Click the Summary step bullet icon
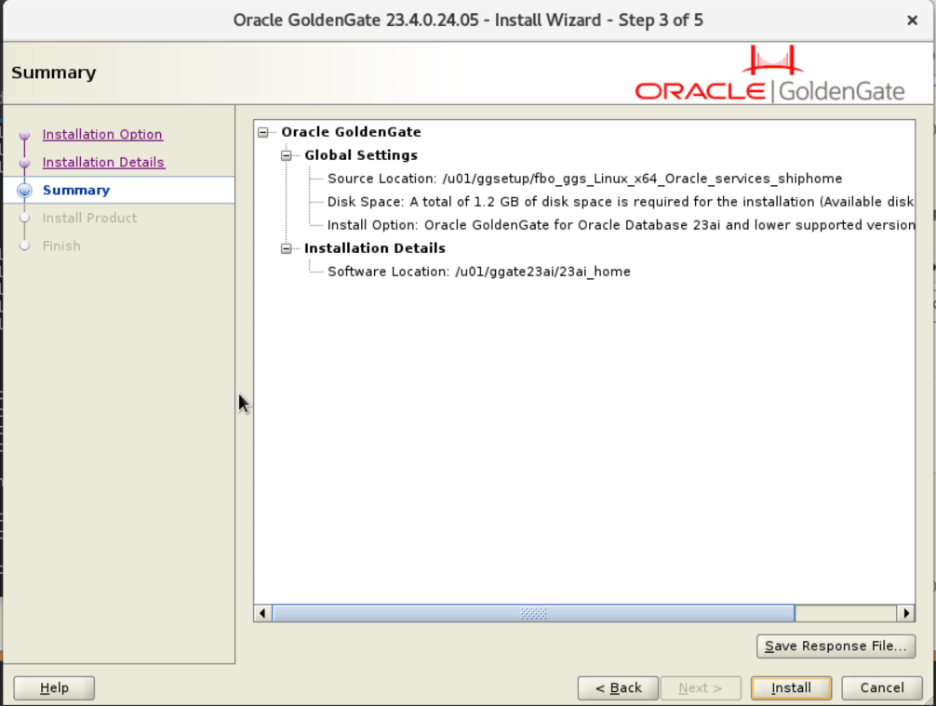This screenshot has width=936, height=706. coord(24,190)
